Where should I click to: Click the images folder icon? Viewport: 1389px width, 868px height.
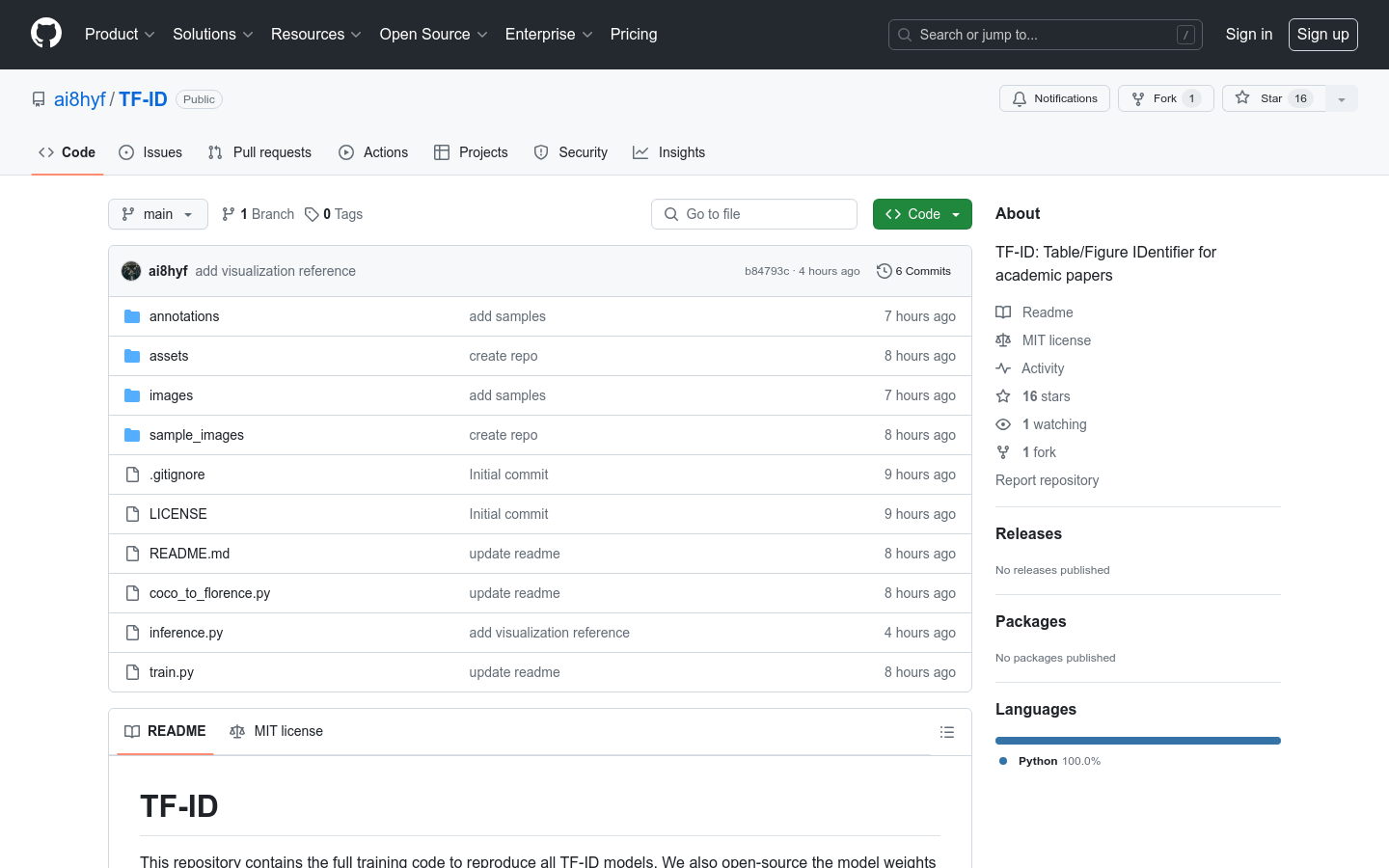click(x=132, y=395)
